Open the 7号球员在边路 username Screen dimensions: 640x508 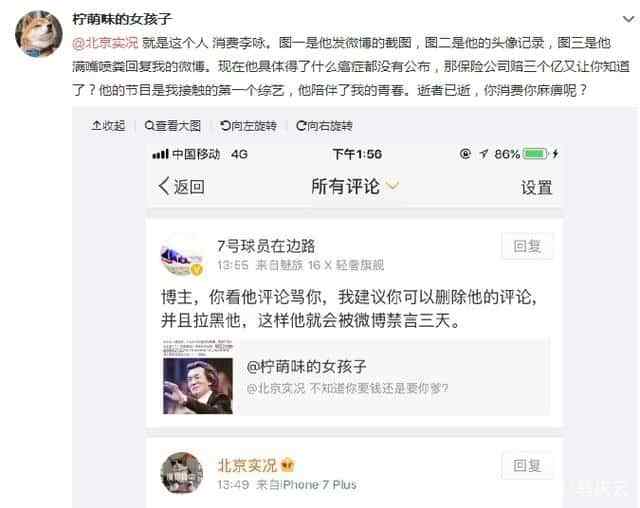[266, 246]
